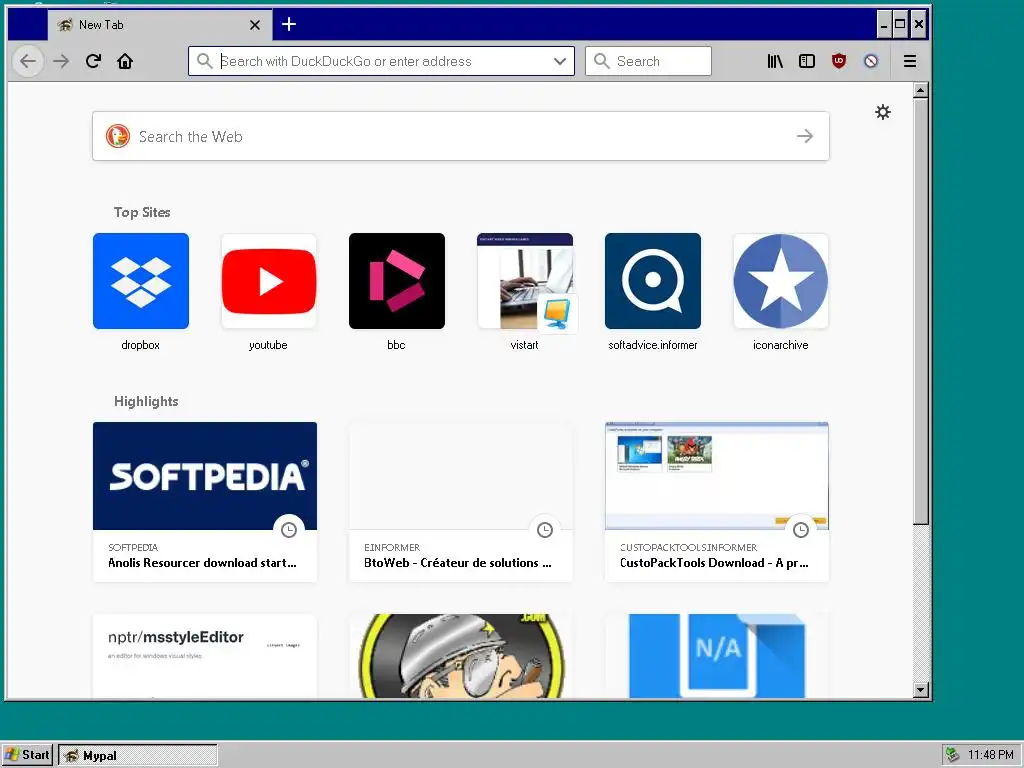
Task: Show the sidebars panel icon
Action: tap(807, 61)
